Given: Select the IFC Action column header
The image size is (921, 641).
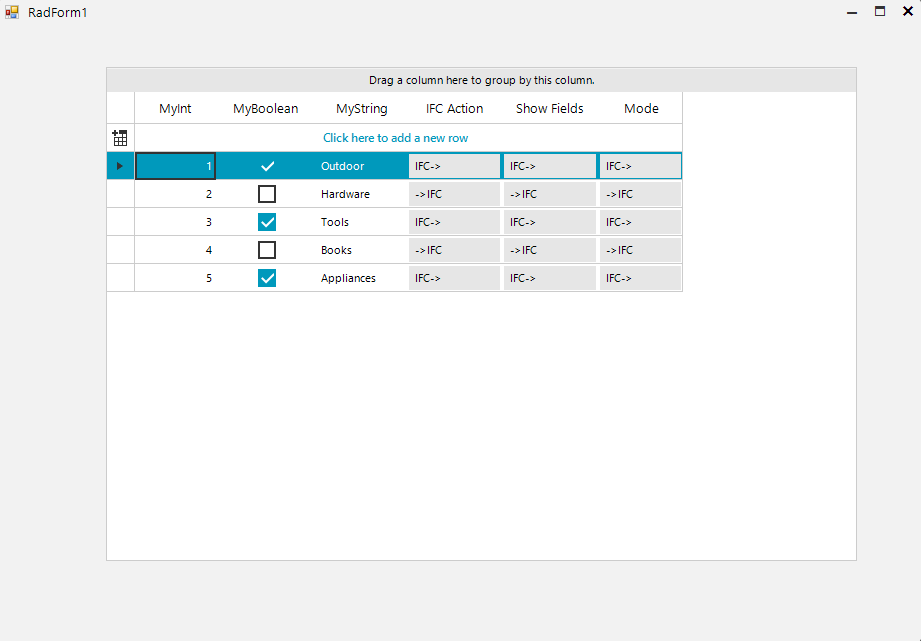Looking at the screenshot, I should pyautogui.click(x=454, y=108).
